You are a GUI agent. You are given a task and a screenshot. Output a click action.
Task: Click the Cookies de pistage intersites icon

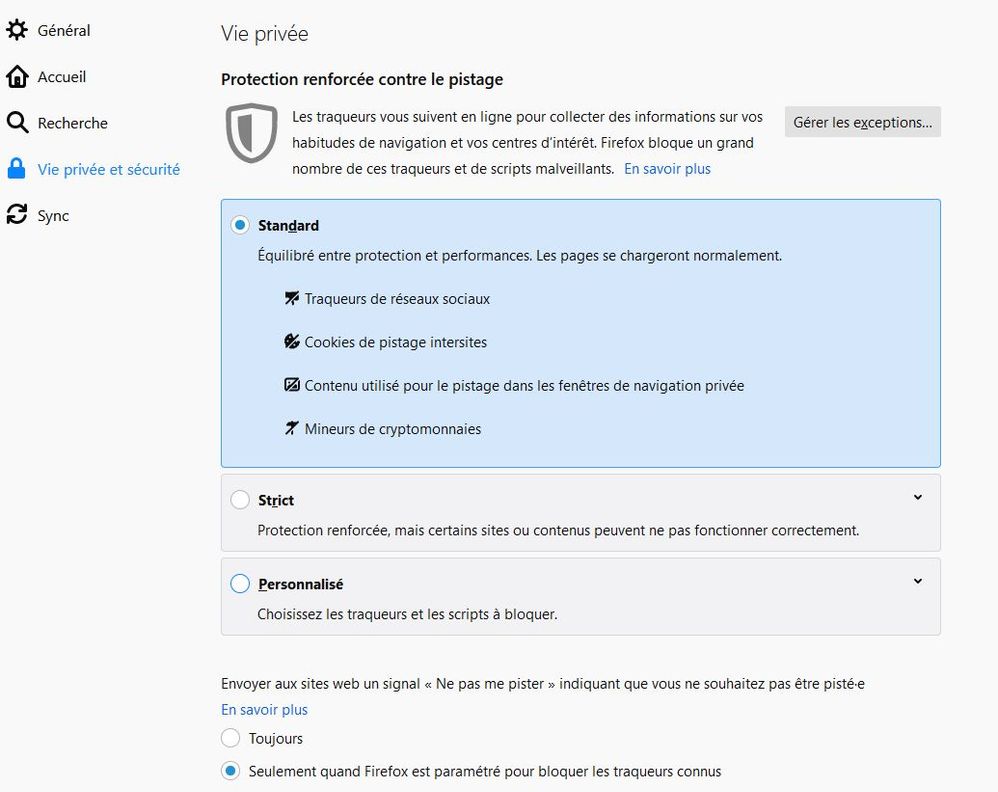(x=291, y=341)
